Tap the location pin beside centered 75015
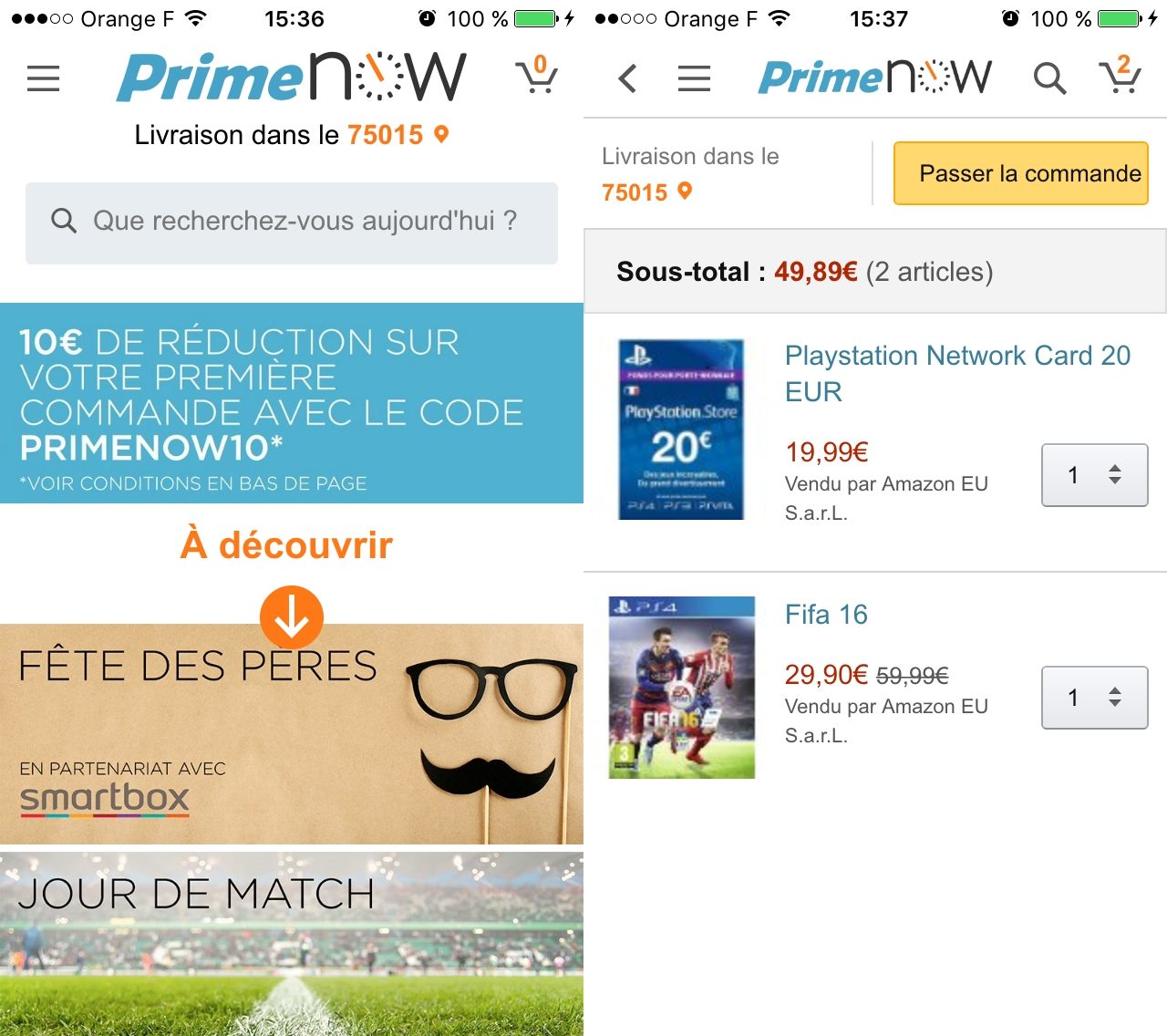This screenshot has height=1036, width=1167. [x=441, y=135]
